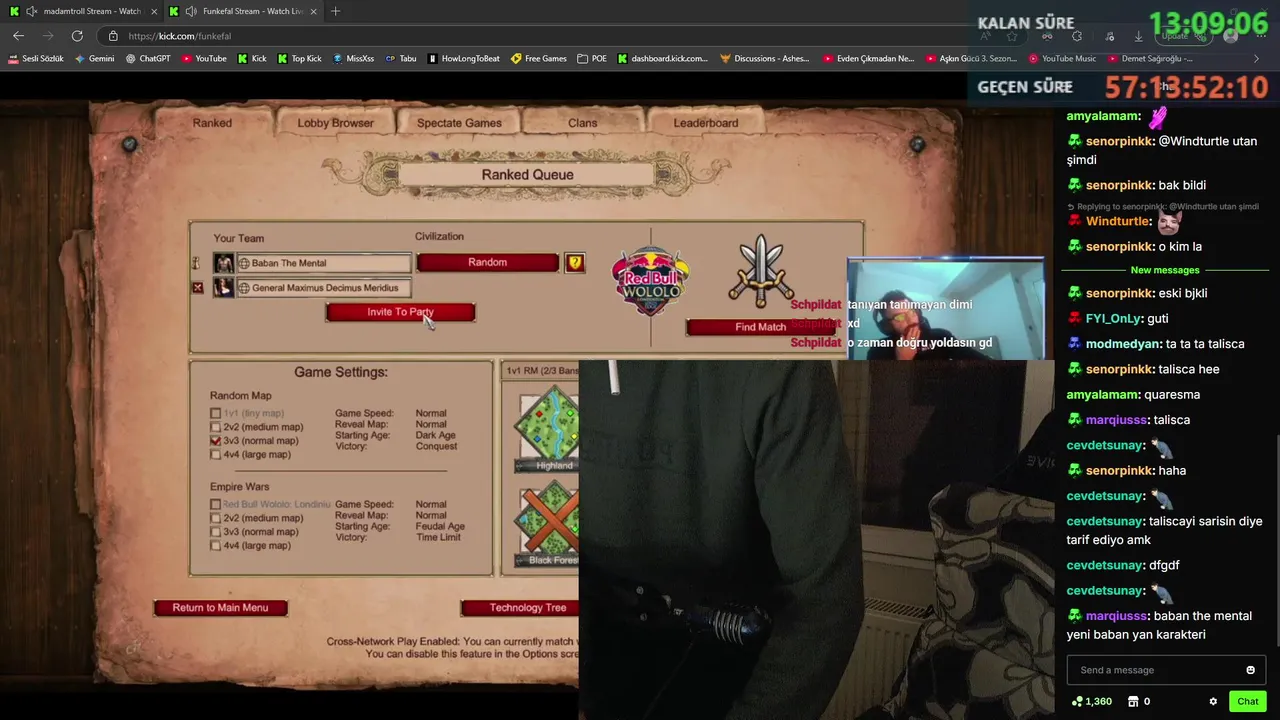Go back with browser back arrow
Screen dimensions: 1280x720
[18, 36]
